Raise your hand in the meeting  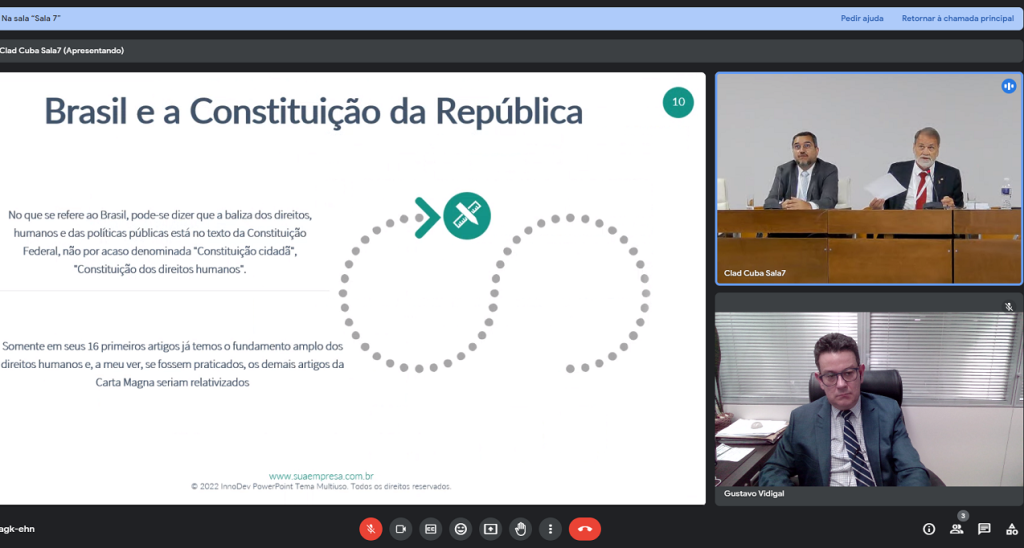pyautogui.click(x=520, y=528)
